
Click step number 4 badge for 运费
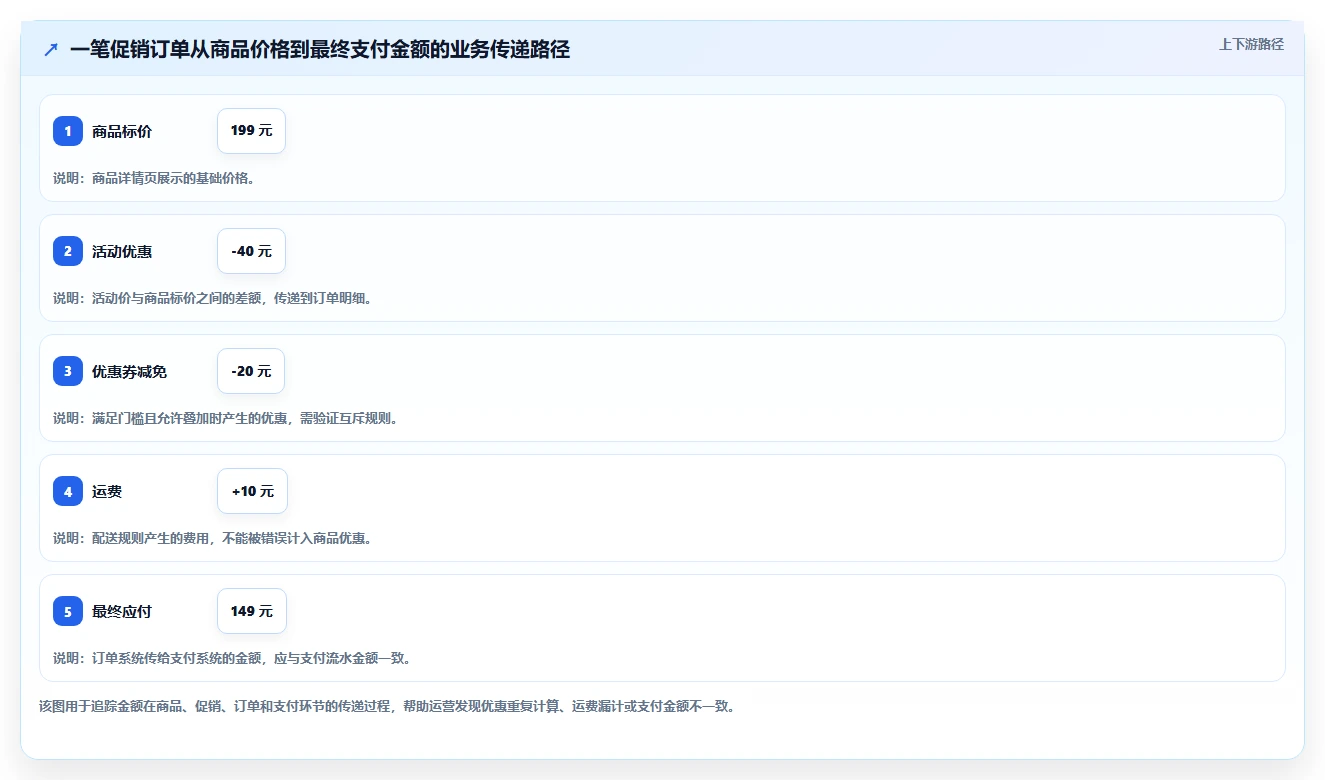coord(68,491)
